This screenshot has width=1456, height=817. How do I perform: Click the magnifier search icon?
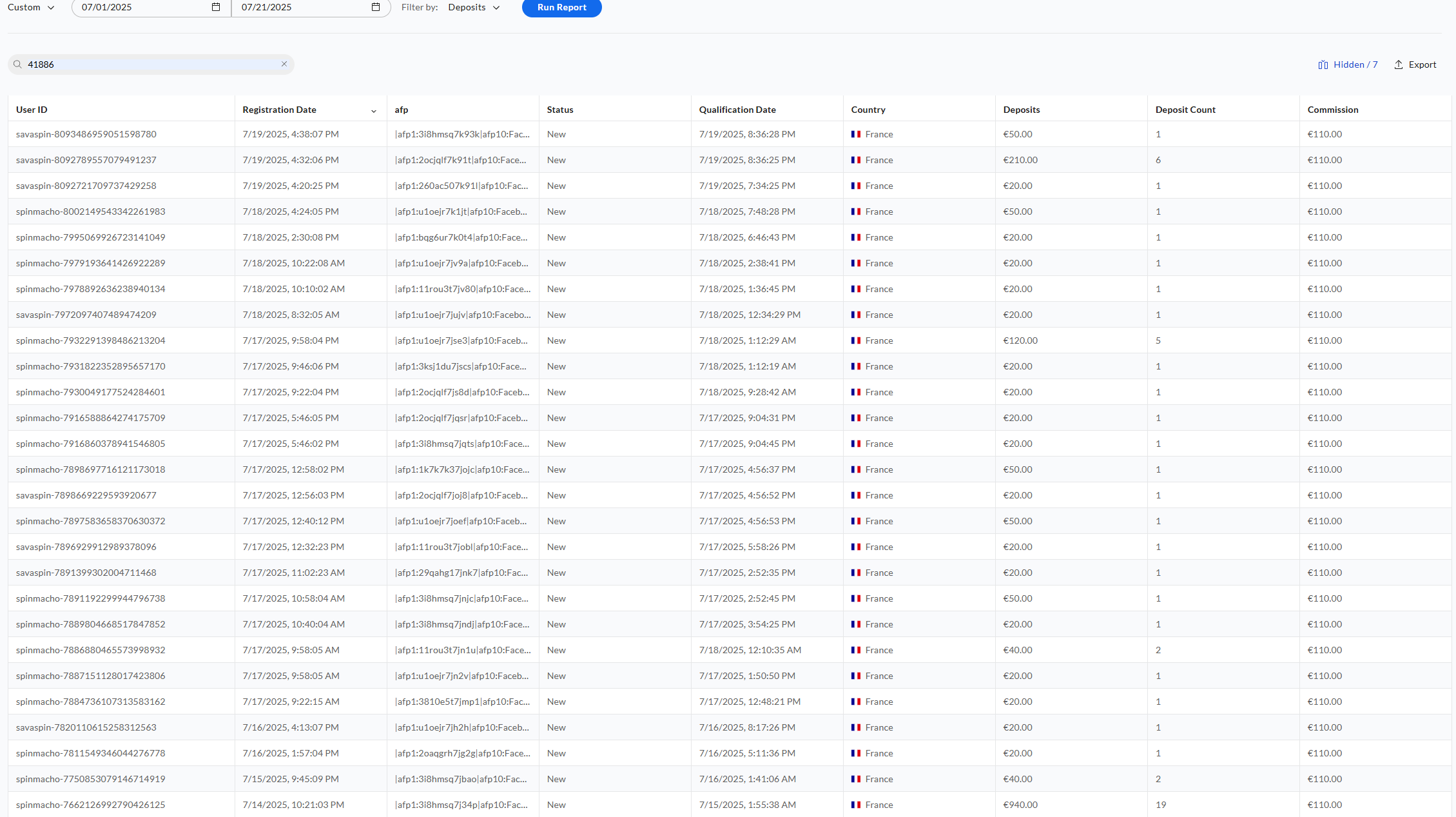(17, 64)
